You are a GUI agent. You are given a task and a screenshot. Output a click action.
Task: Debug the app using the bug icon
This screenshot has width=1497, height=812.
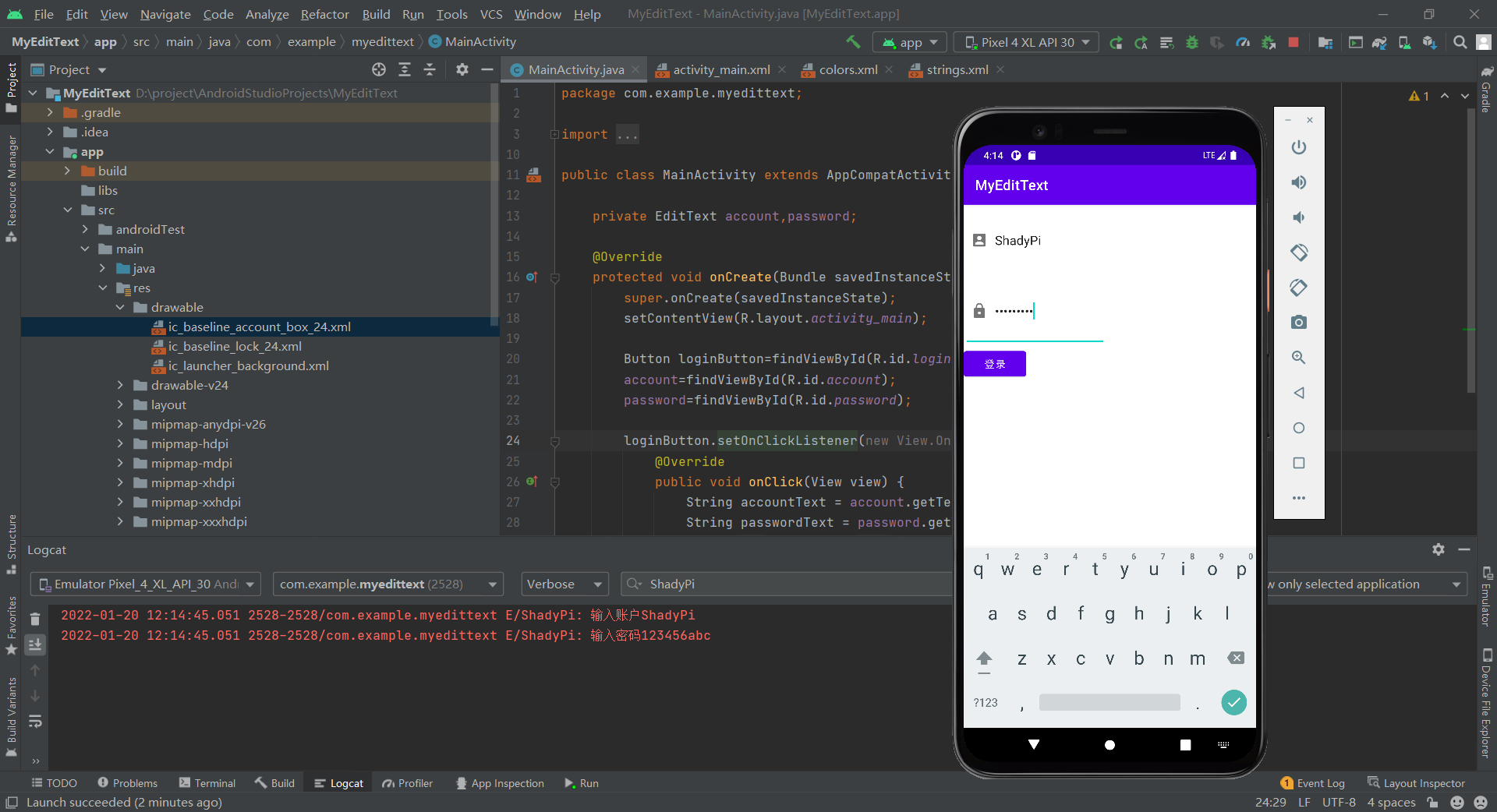pyautogui.click(x=1192, y=42)
